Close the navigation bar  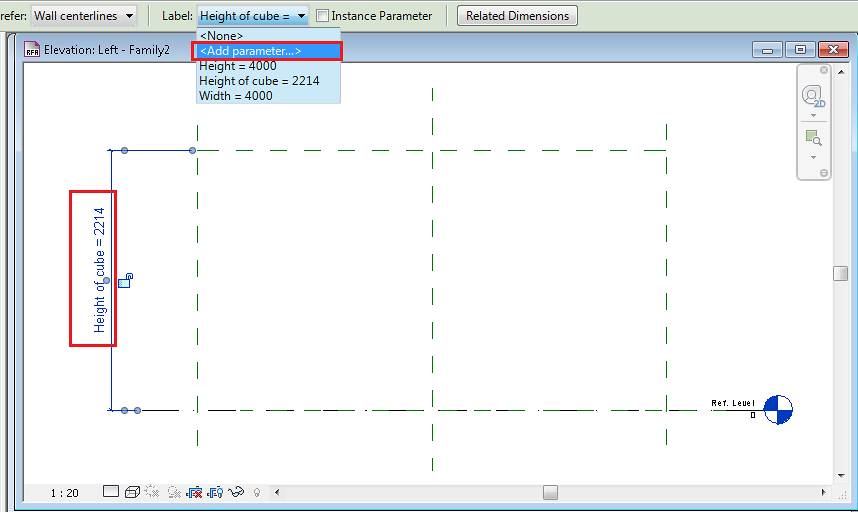[x=824, y=70]
